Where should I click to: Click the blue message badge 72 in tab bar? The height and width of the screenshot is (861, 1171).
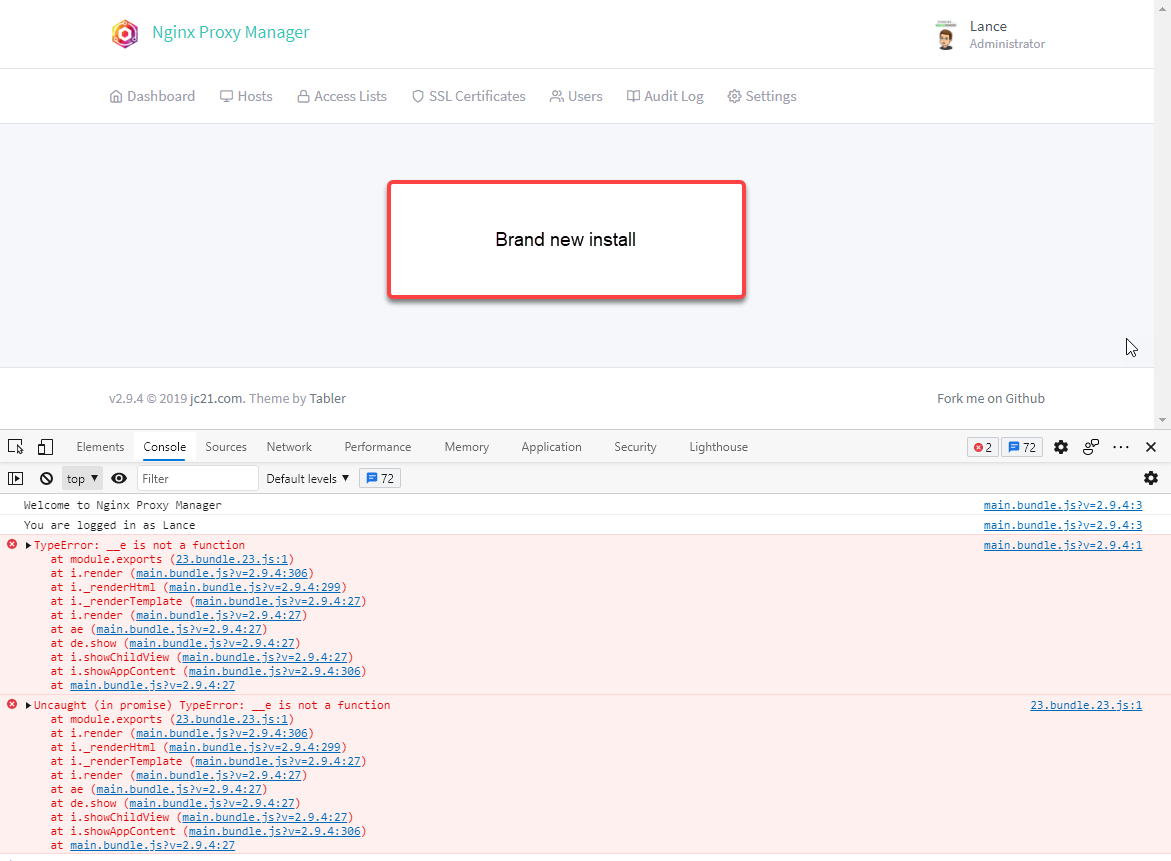pyautogui.click(x=1022, y=447)
